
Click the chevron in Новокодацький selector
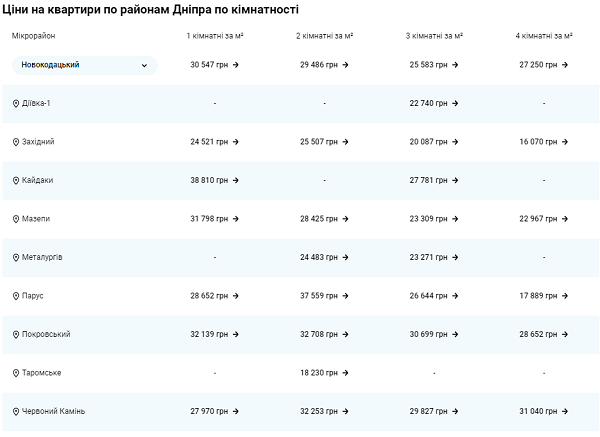(x=144, y=65)
